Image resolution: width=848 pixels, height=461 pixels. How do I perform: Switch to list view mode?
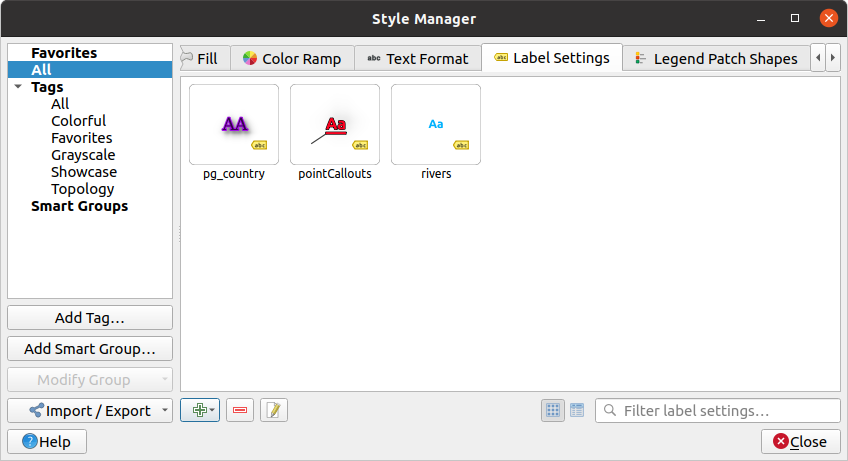pos(577,411)
